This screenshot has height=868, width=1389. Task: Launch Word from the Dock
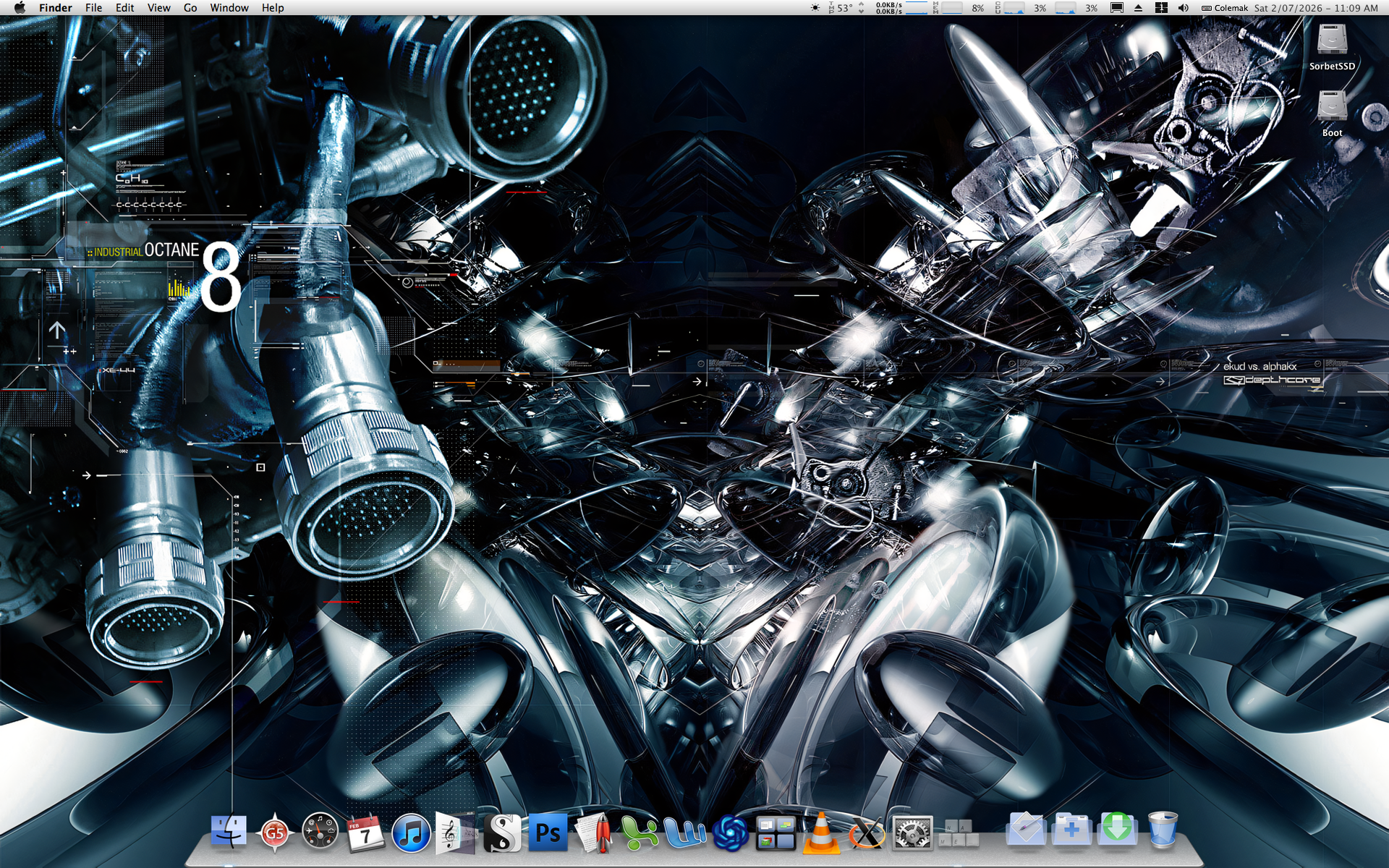click(684, 832)
